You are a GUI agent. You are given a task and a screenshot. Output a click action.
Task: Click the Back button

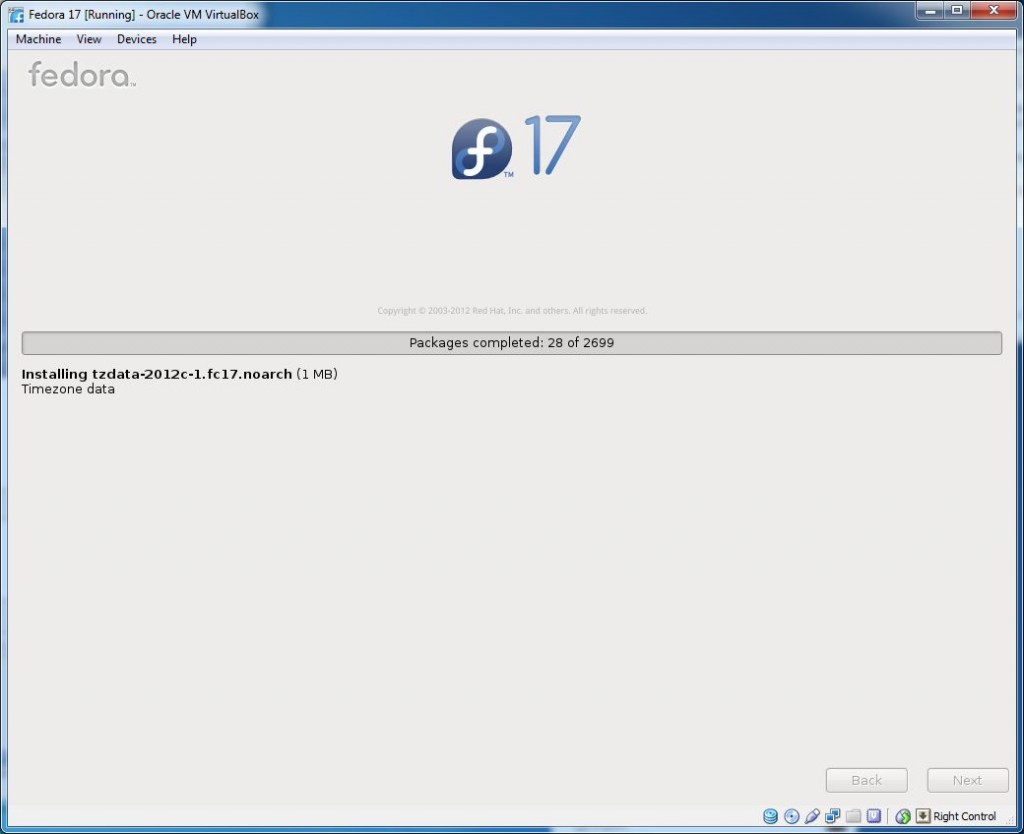867,780
